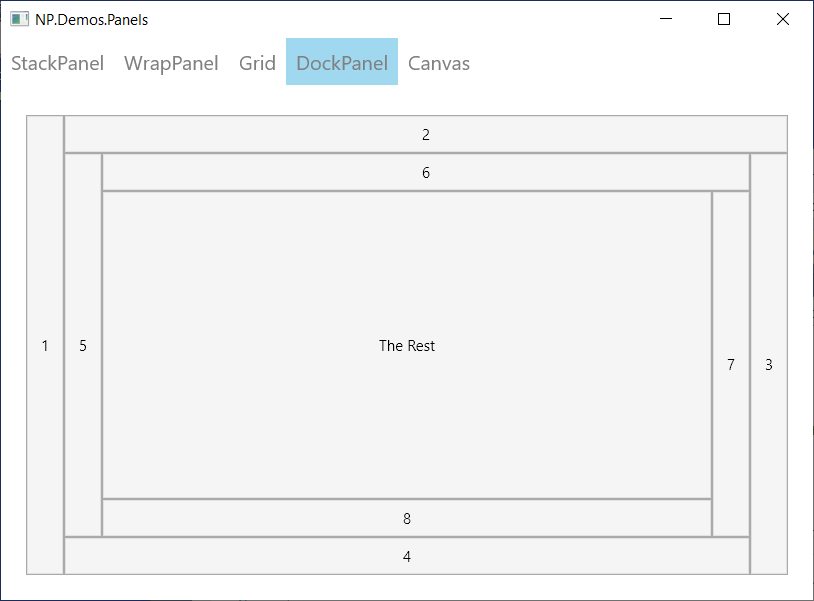Switch to the StackPanel tab
The height and width of the screenshot is (601, 814).
[x=58, y=63]
